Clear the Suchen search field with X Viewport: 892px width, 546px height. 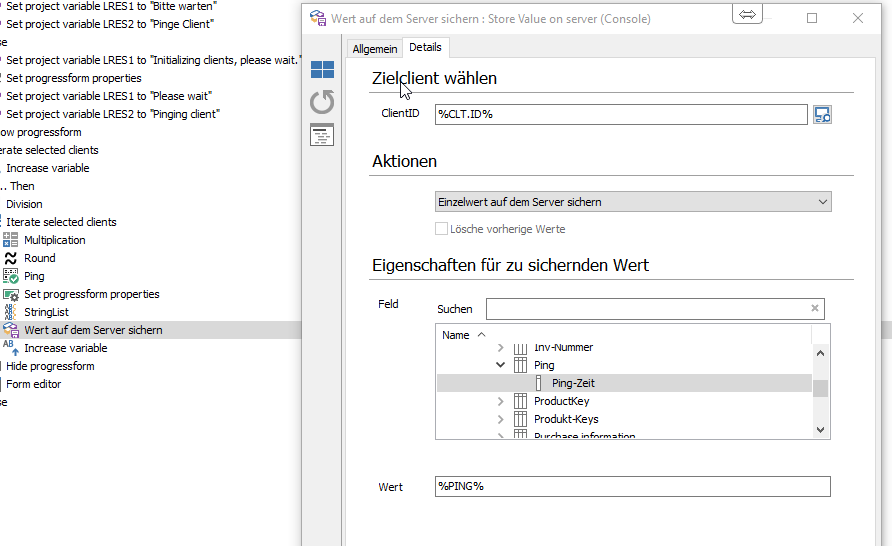[814, 309]
